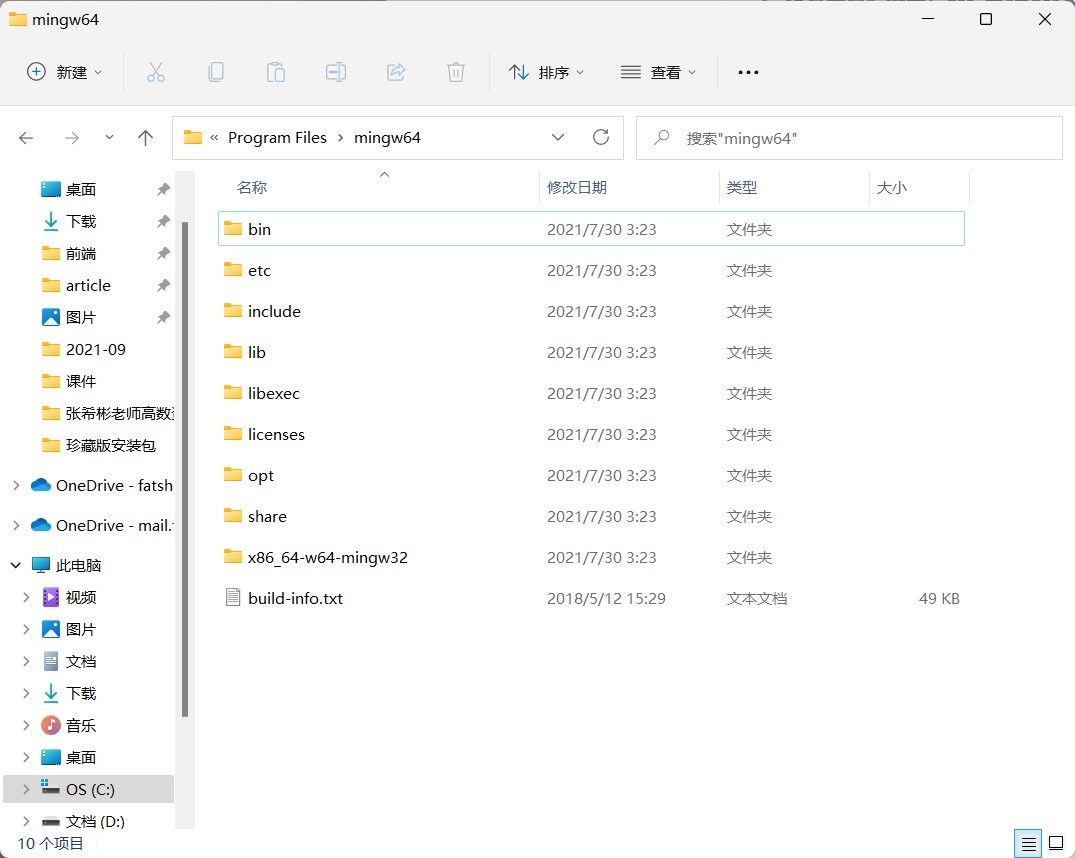The height and width of the screenshot is (858, 1075).
Task: Open 2021-09 in quick access
Action: (96, 349)
